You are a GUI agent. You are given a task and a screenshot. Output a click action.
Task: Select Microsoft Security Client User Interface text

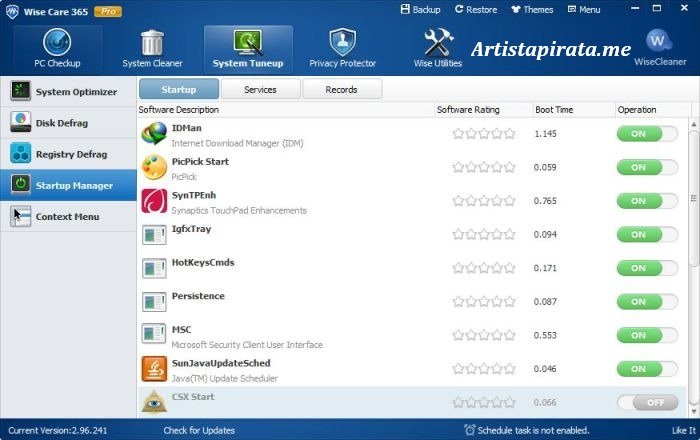pos(247,345)
